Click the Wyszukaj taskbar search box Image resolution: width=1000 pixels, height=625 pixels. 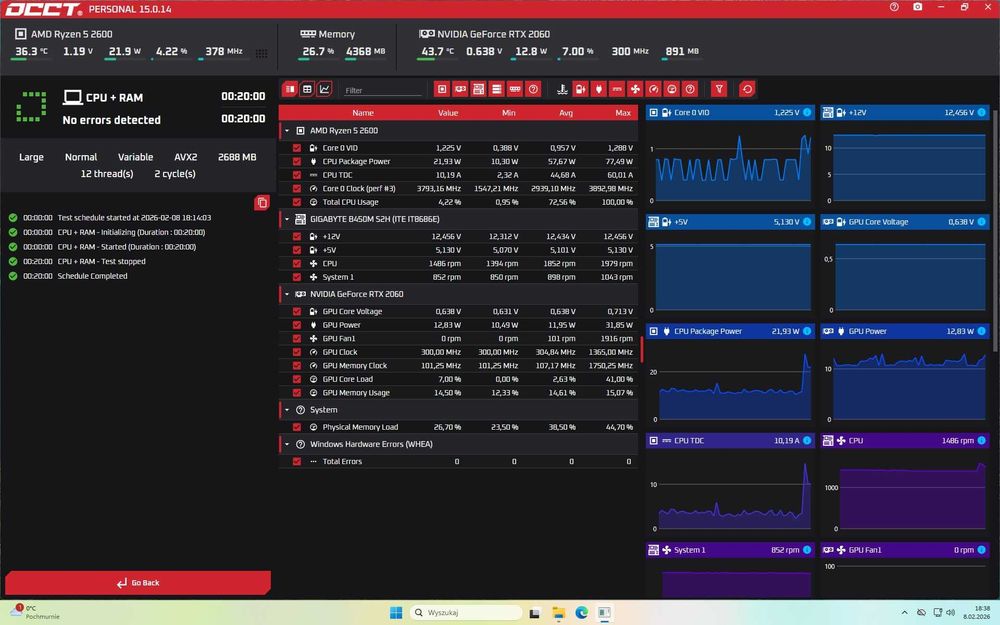tap(466, 613)
